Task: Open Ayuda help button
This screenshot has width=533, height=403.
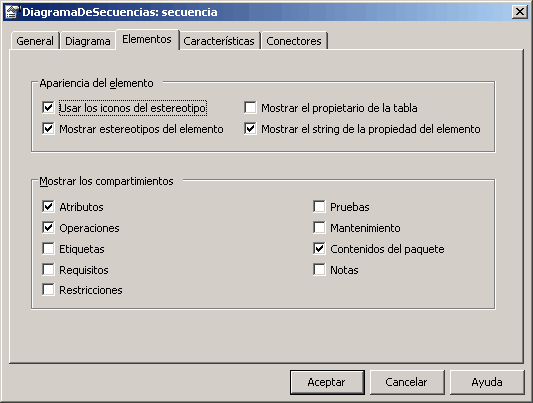Action: 487,382
